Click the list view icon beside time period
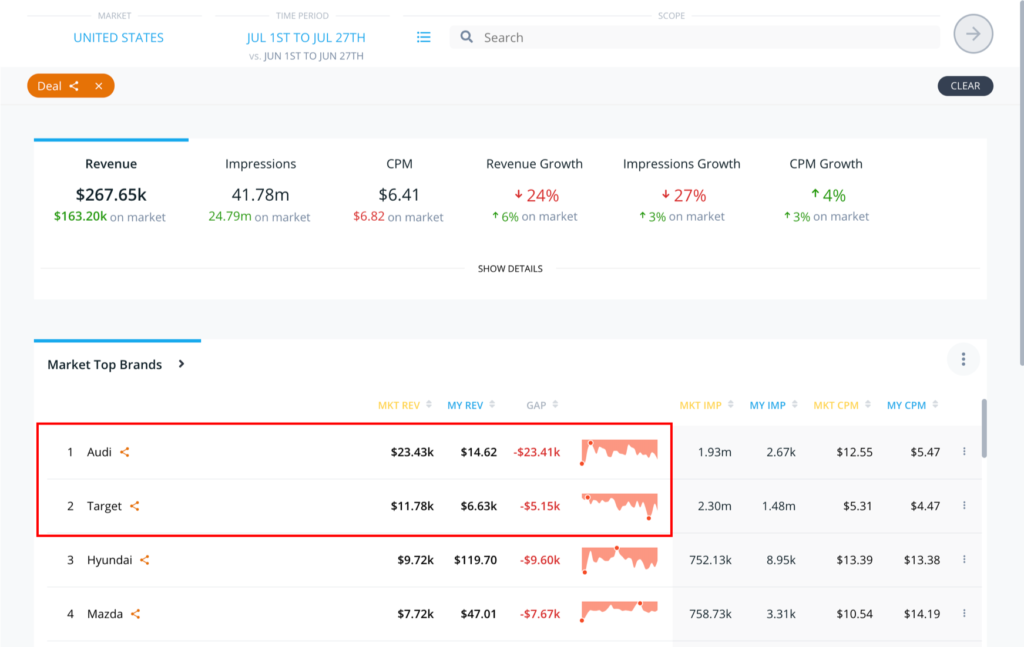The height and width of the screenshot is (647, 1024). [424, 37]
